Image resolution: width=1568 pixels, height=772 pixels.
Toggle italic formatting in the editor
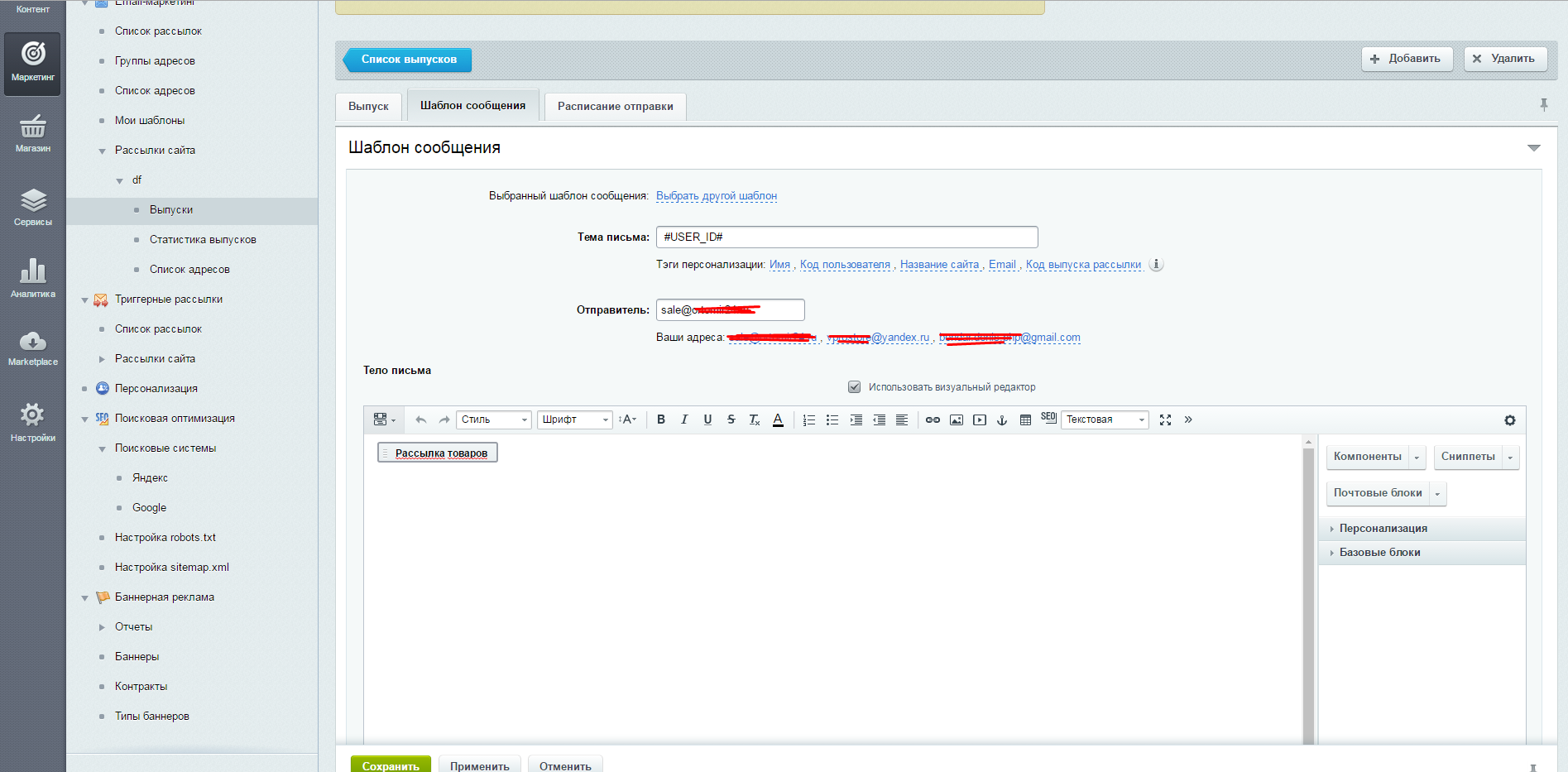pyautogui.click(x=684, y=420)
